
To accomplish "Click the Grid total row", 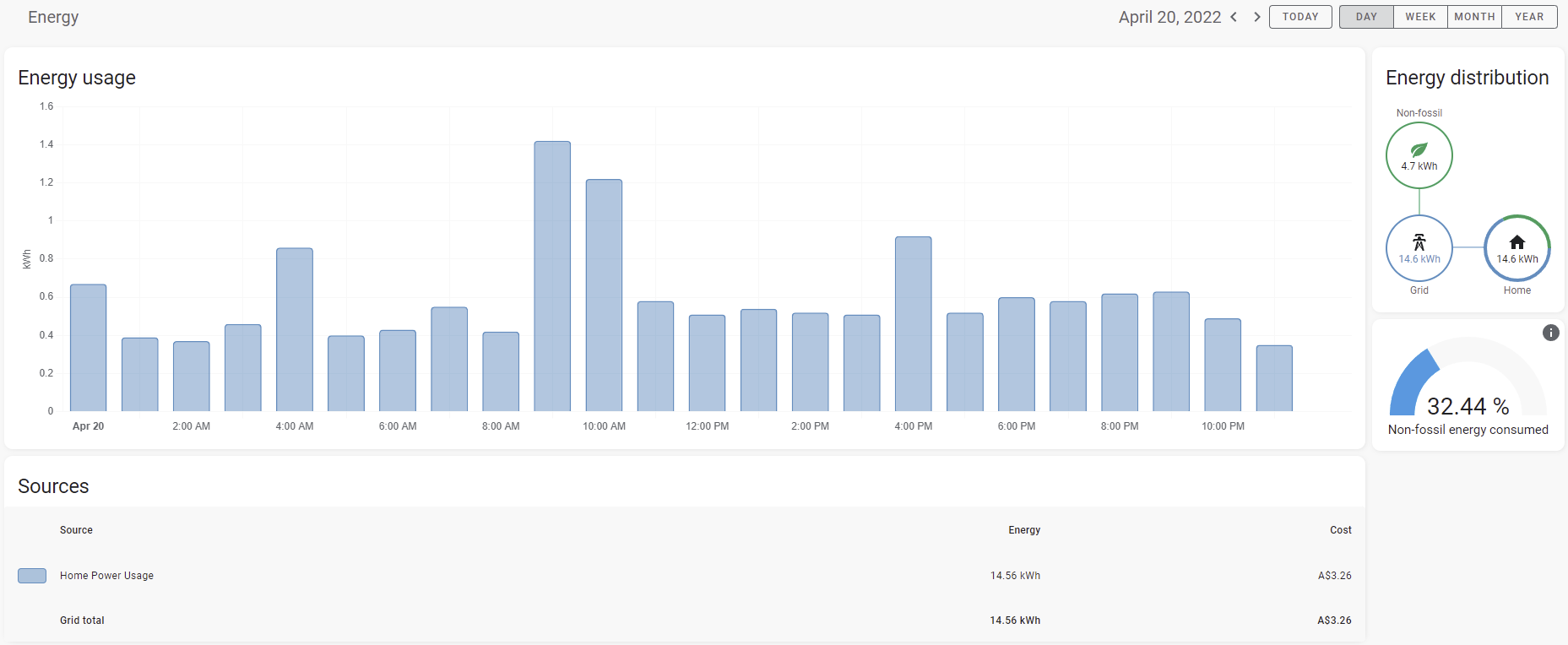I will coord(685,621).
